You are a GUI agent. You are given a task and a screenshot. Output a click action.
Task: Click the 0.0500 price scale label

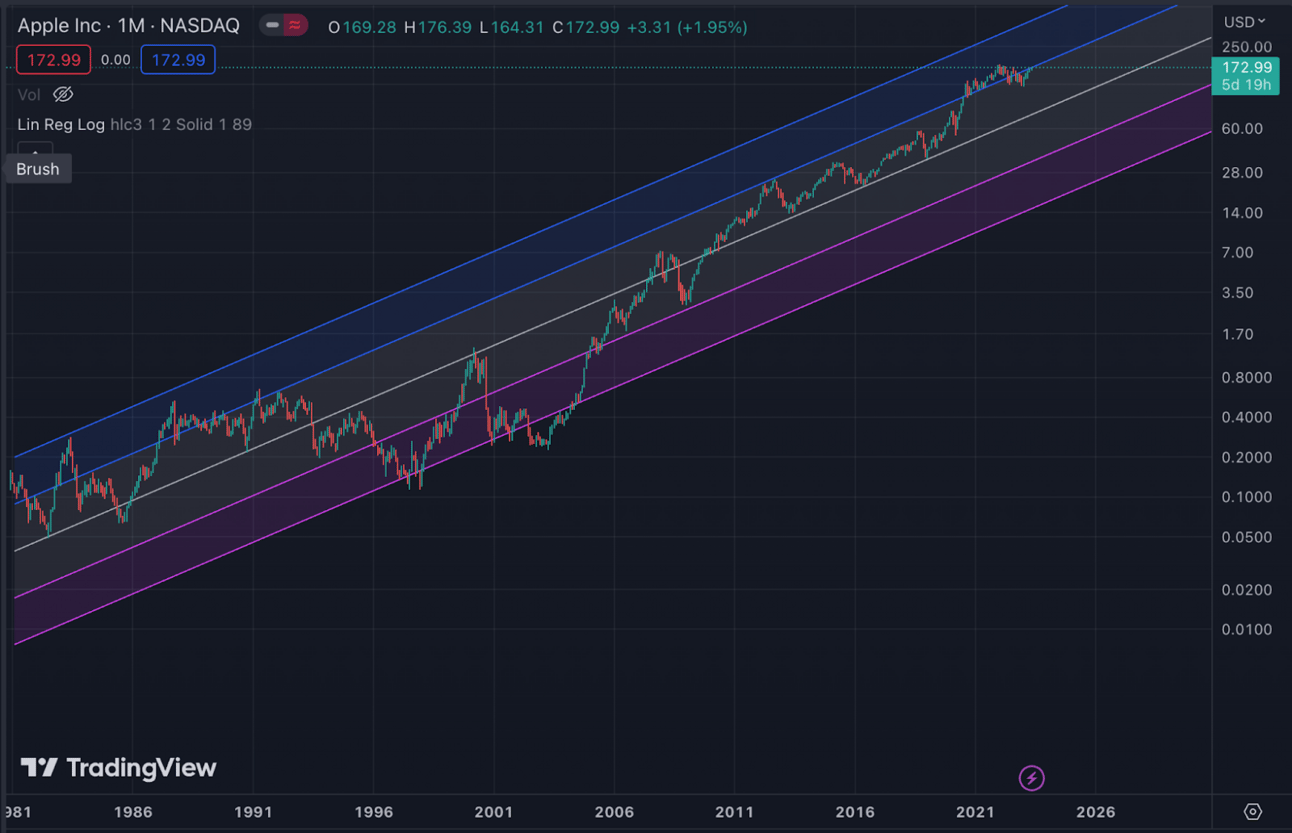[x=1246, y=538]
